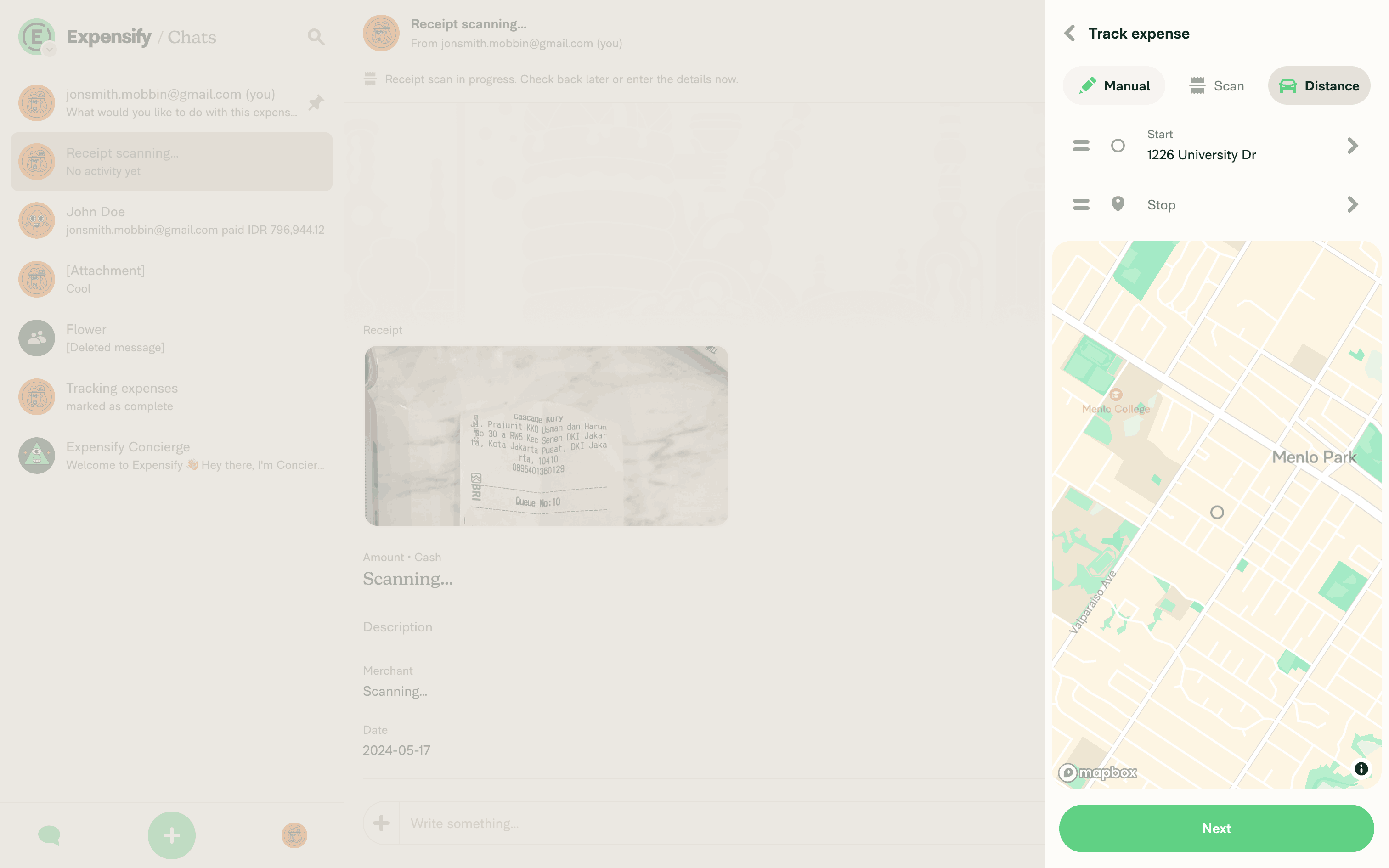Screen dimensions: 1389x868
Task: Open the John Doe chat
Action: (x=172, y=220)
